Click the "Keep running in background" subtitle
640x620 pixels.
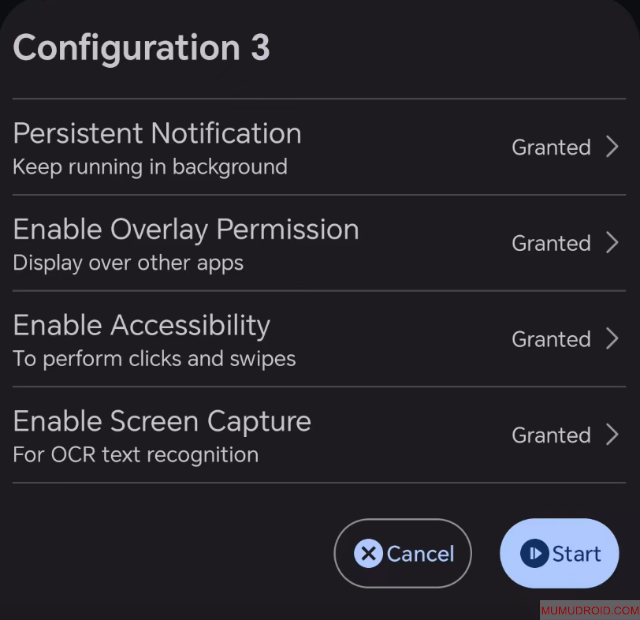(150, 166)
